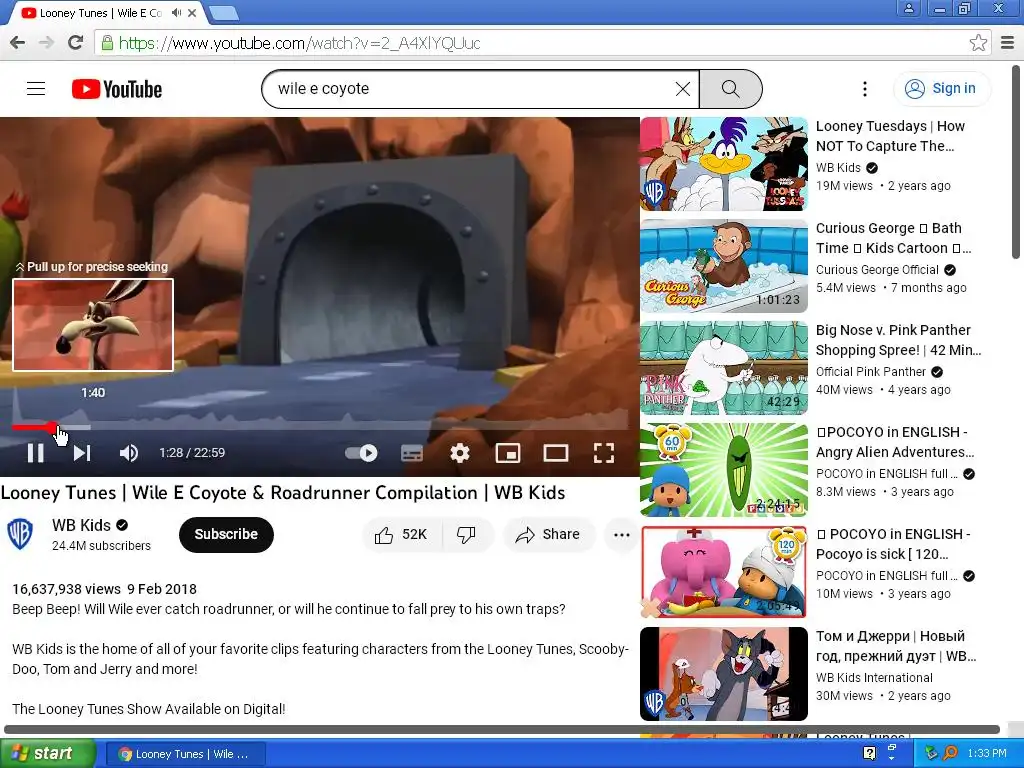Pause the video with the pause button

(35, 453)
